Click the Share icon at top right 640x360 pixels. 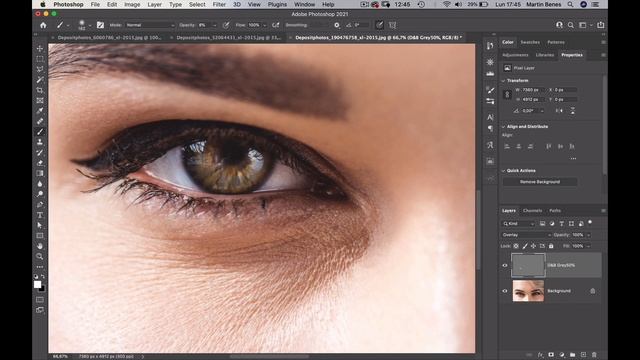click(x=600, y=25)
